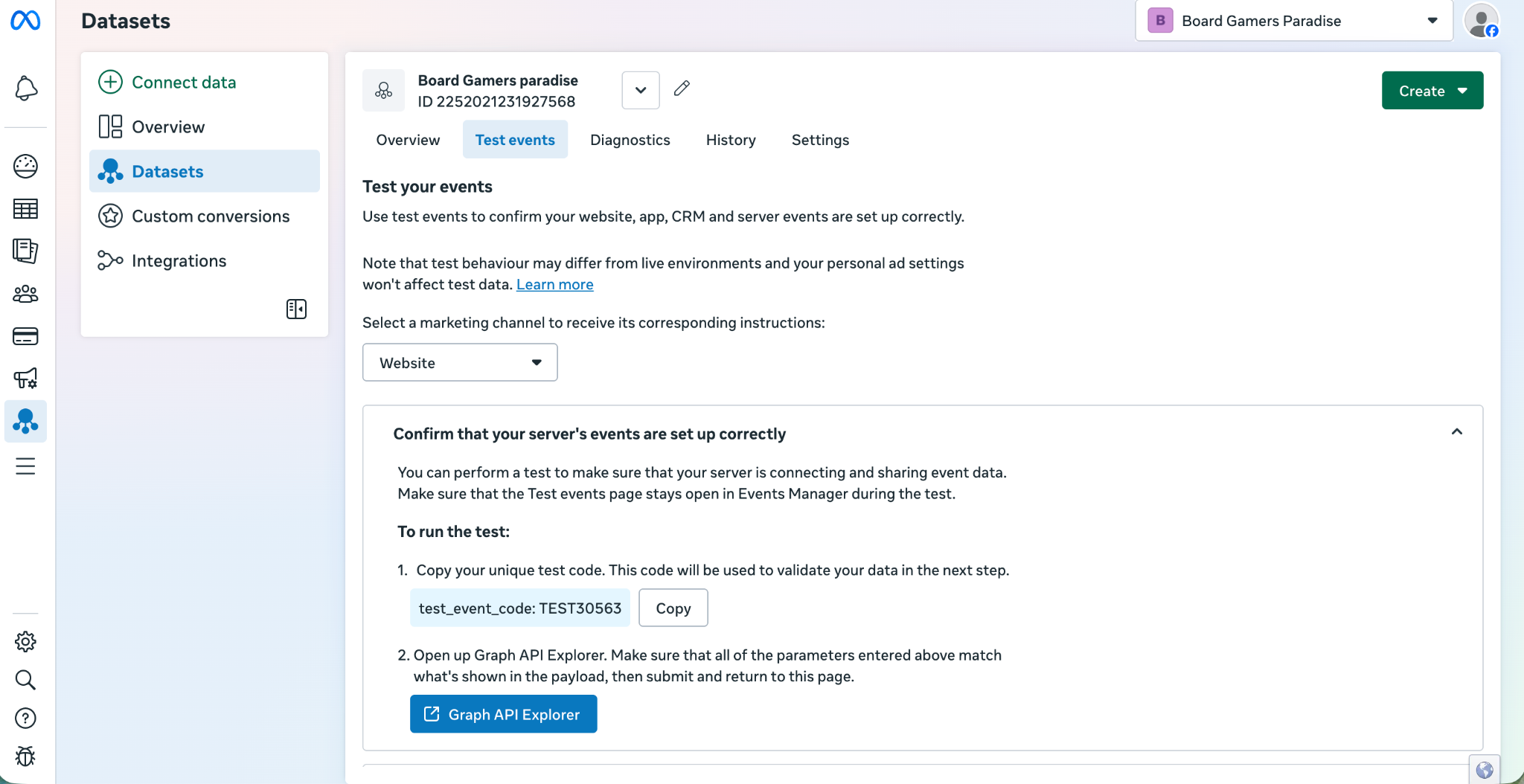The width and height of the screenshot is (1524, 784).
Task: Switch to the Diagnostics tab
Action: (630, 140)
